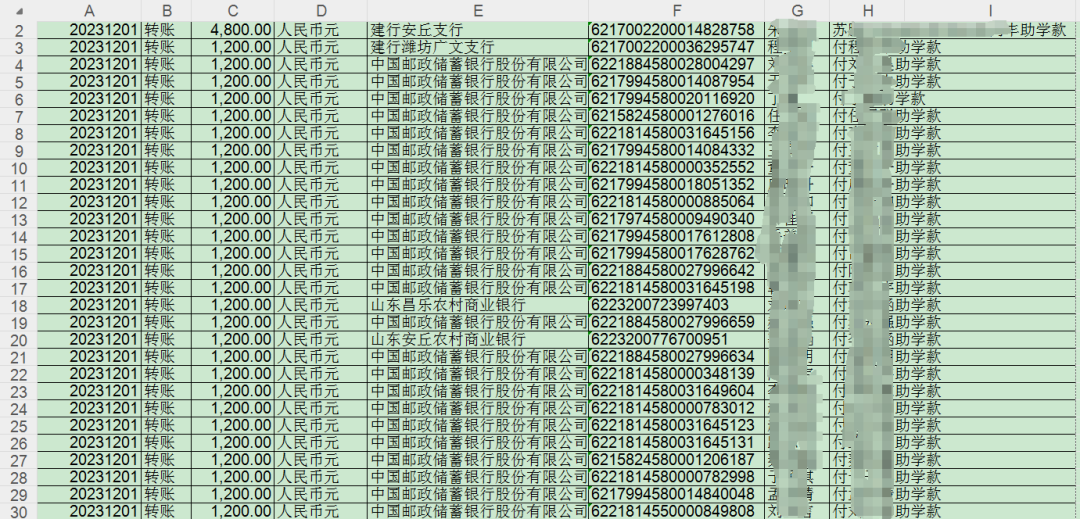Select column B header
Viewport: 1080px width, 519px height.
(x=166, y=11)
